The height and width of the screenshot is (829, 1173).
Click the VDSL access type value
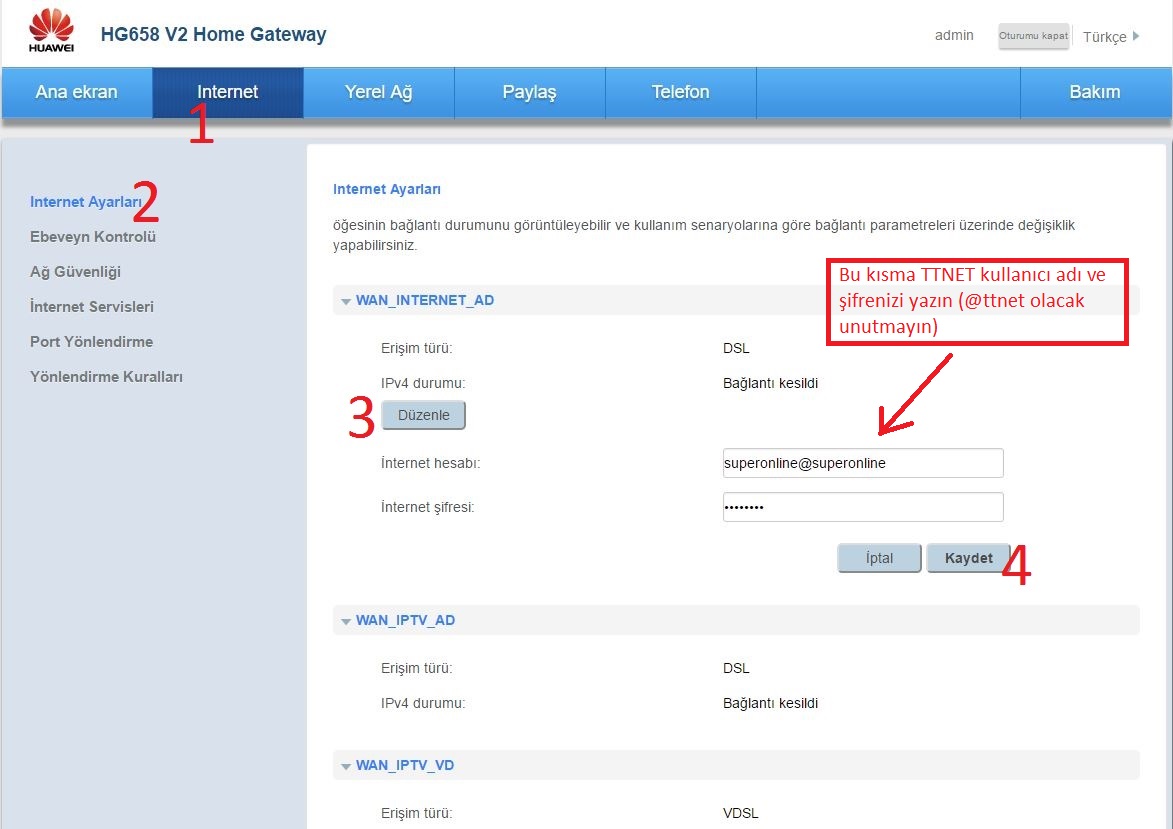741,813
